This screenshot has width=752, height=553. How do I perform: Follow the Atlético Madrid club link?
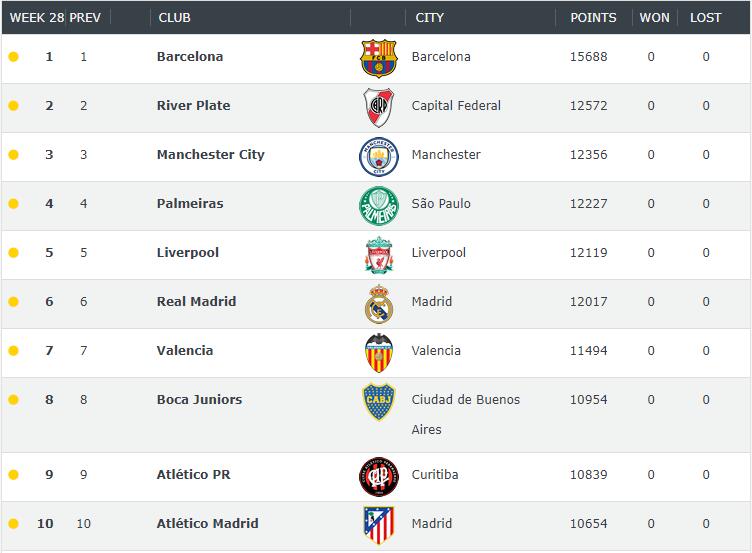click(x=208, y=523)
